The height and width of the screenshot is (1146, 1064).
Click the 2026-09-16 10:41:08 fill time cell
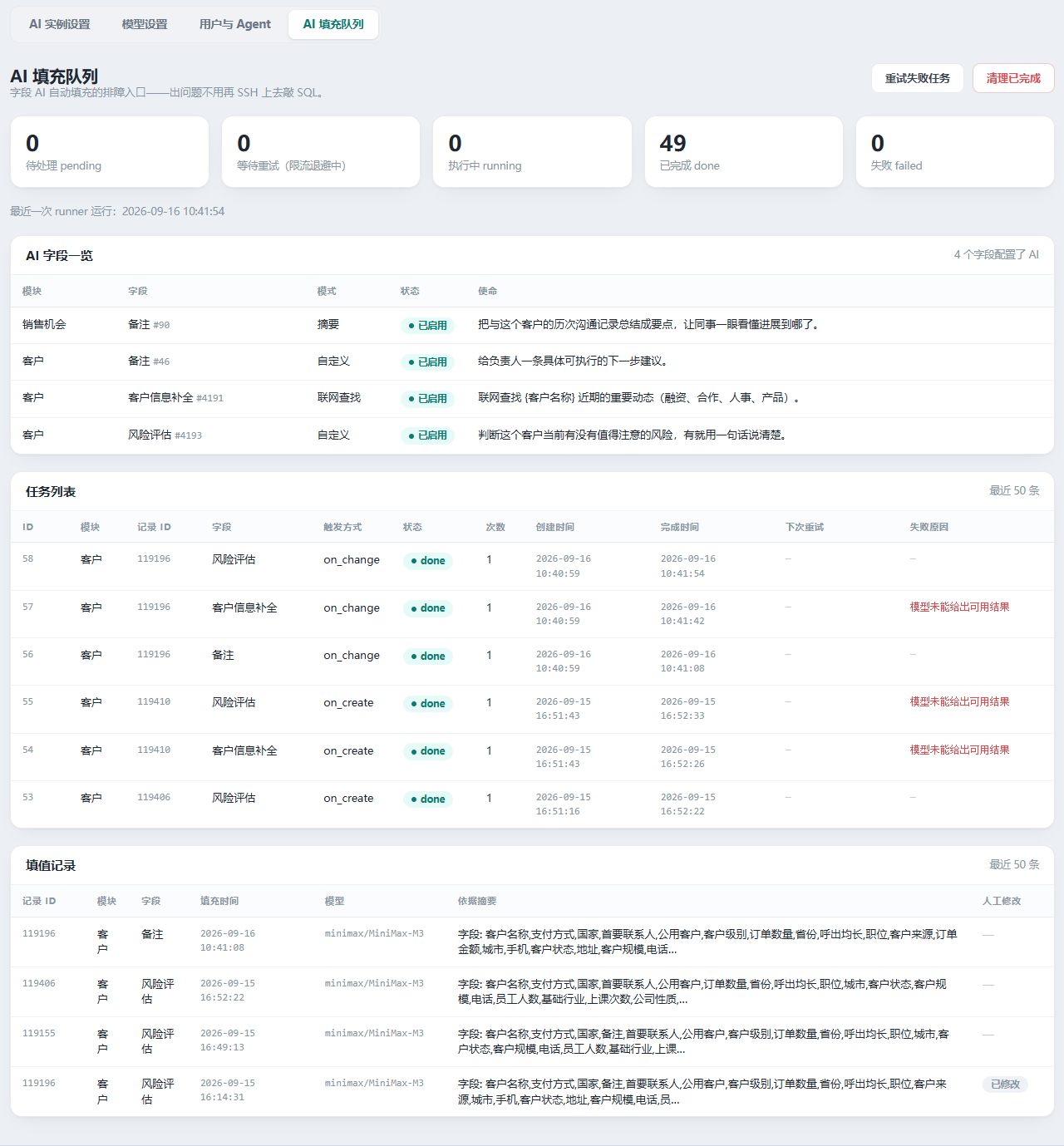(228, 941)
